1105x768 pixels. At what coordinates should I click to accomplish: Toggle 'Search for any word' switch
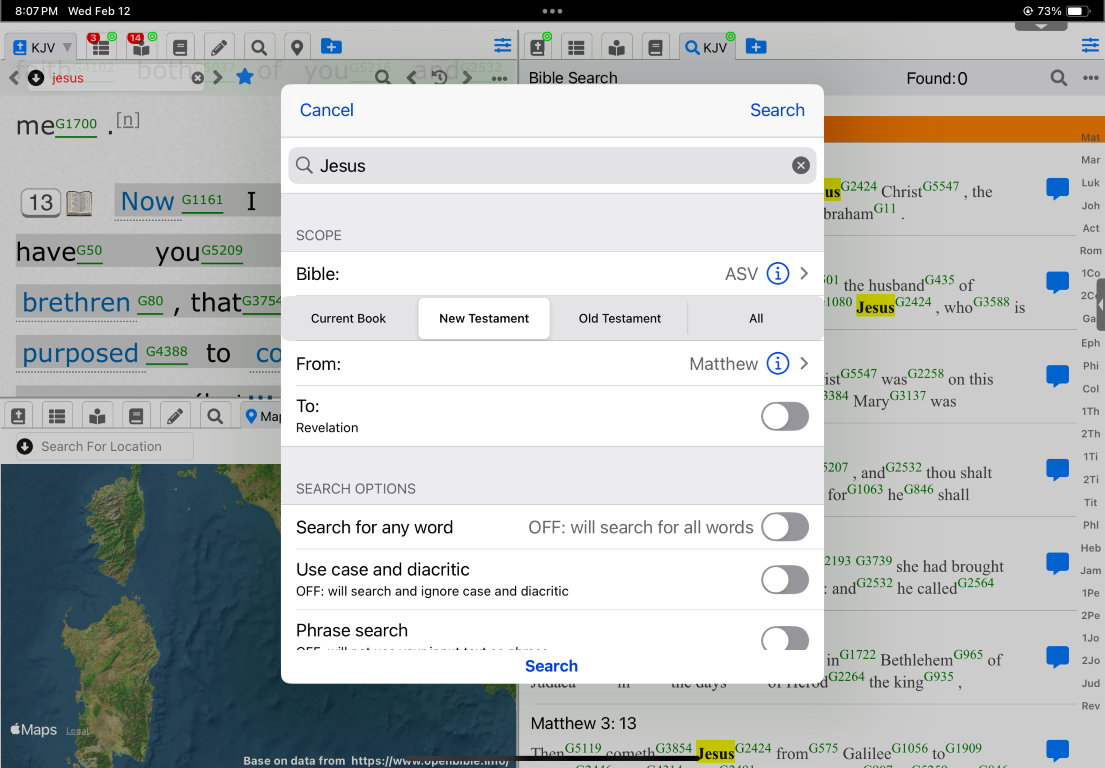[x=784, y=527]
